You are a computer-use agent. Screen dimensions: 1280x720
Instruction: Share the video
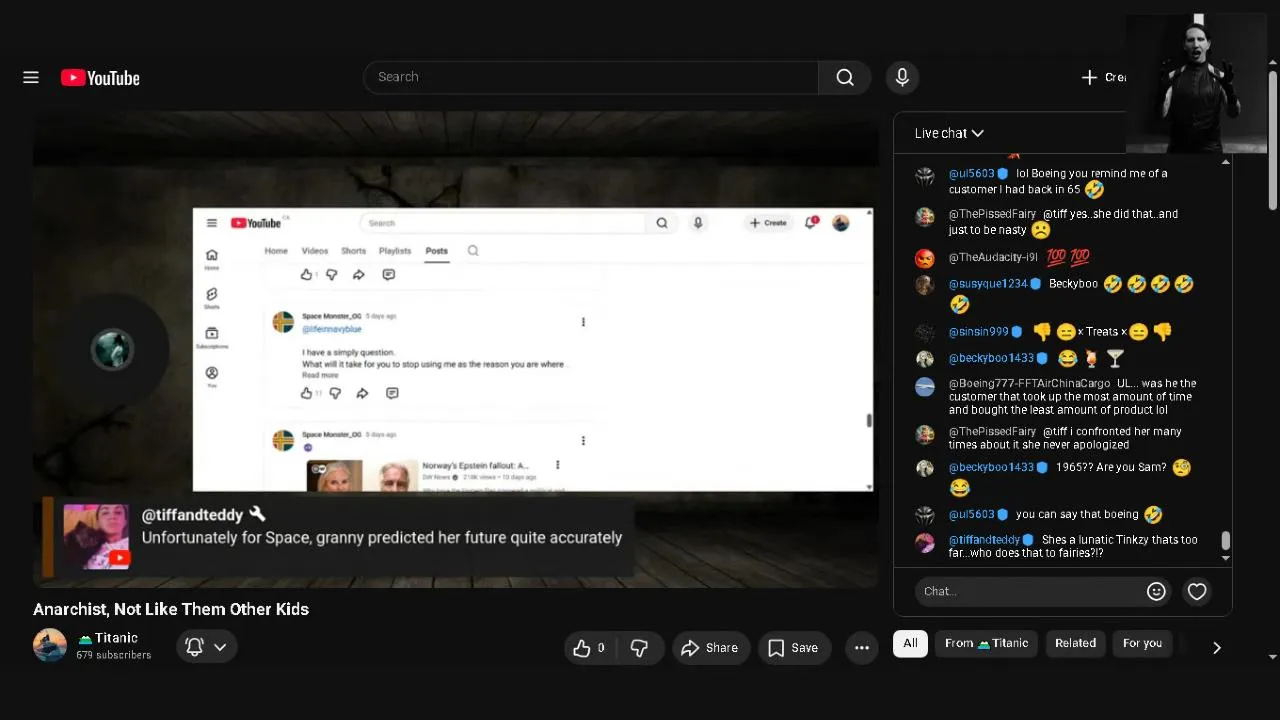709,648
